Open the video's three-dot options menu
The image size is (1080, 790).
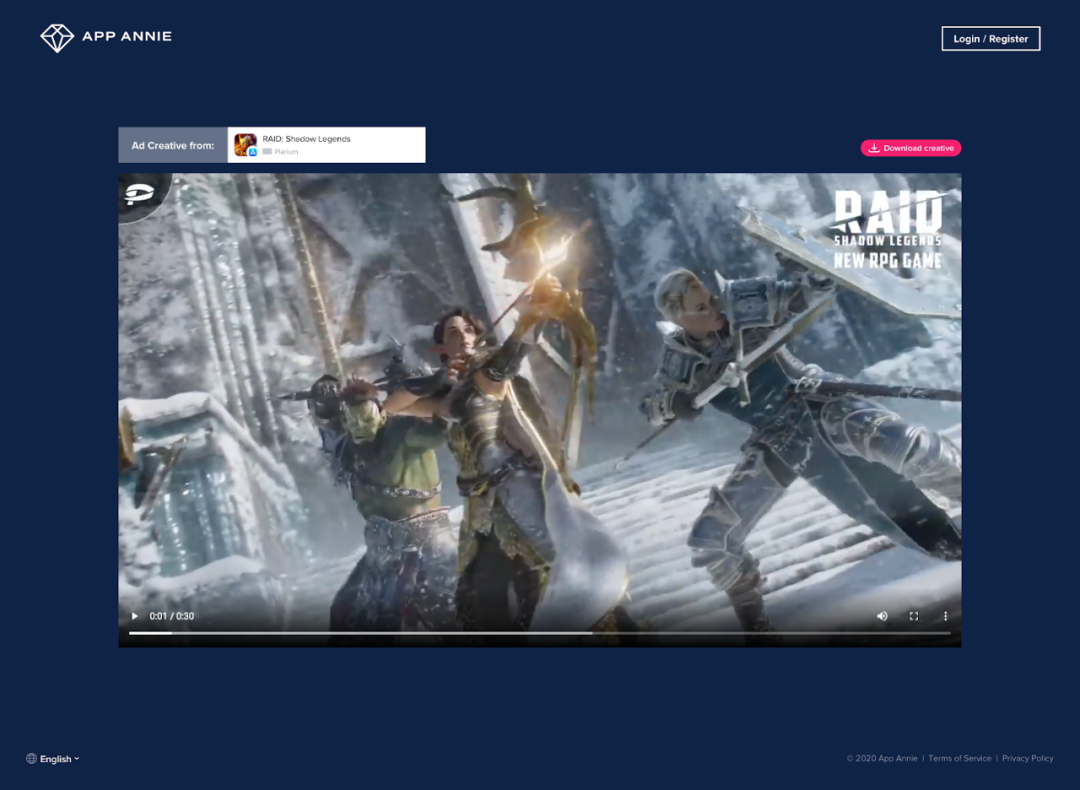pyautogui.click(x=945, y=616)
